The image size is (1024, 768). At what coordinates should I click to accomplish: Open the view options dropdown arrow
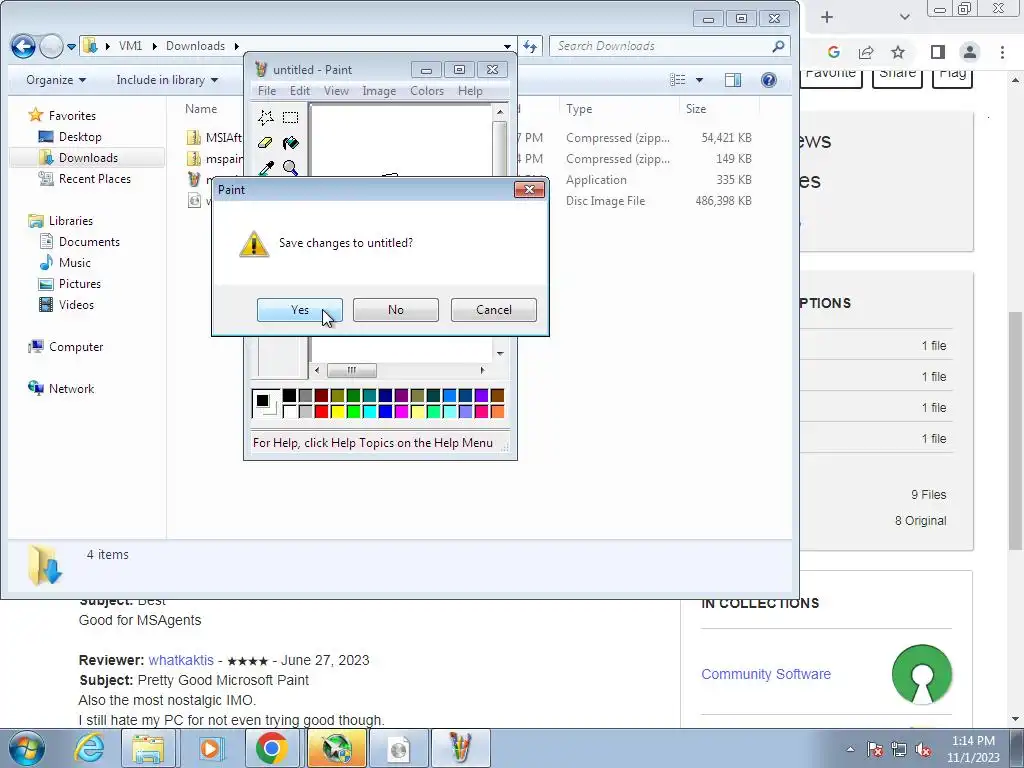tap(699, 80)
